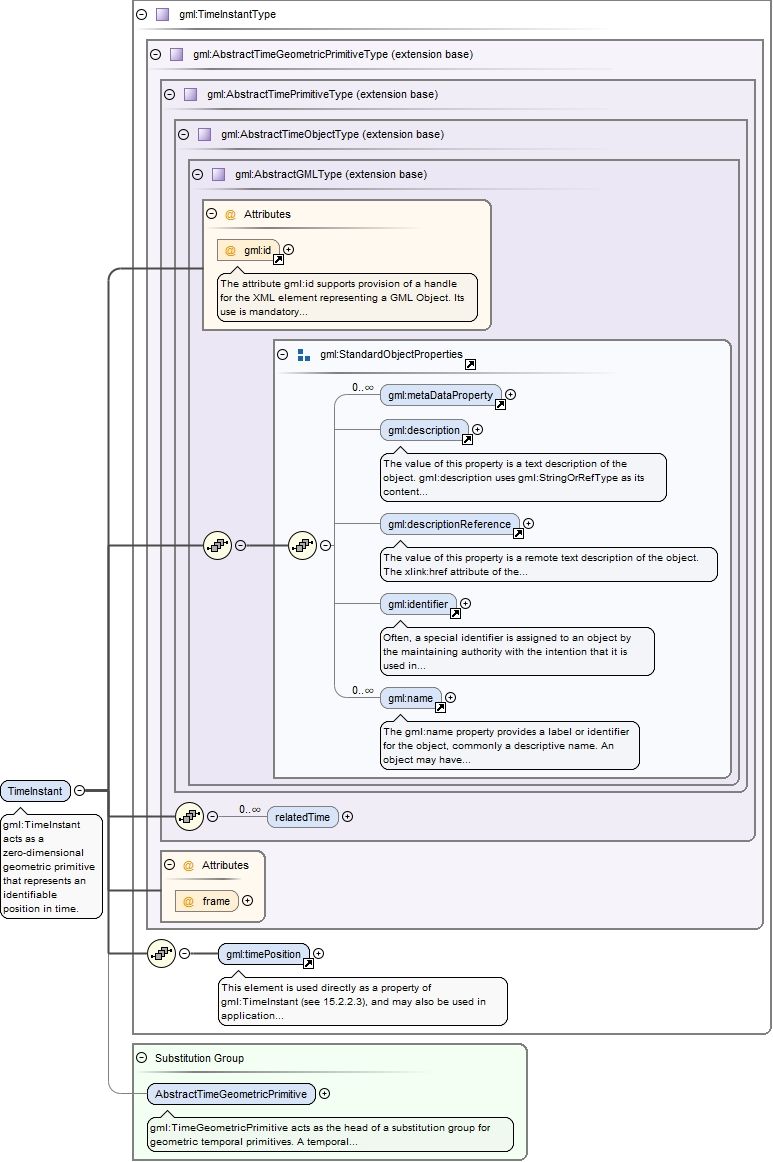Collapse the gml:TimeInstantType box
The height and width of the screenshot is (1162, 773).
tap(141, 15)
